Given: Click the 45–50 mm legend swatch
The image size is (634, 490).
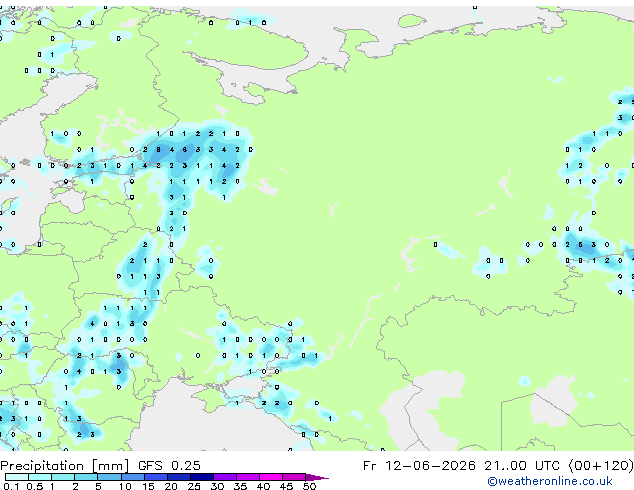Looking at the screenshot, I should coord(294,477).
